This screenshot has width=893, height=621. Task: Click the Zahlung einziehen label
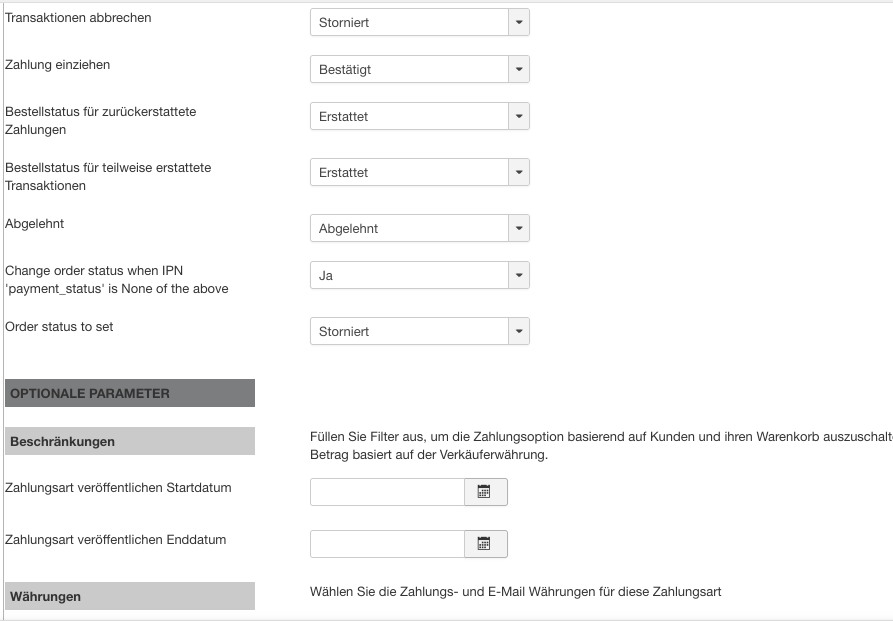click(58, 65)
